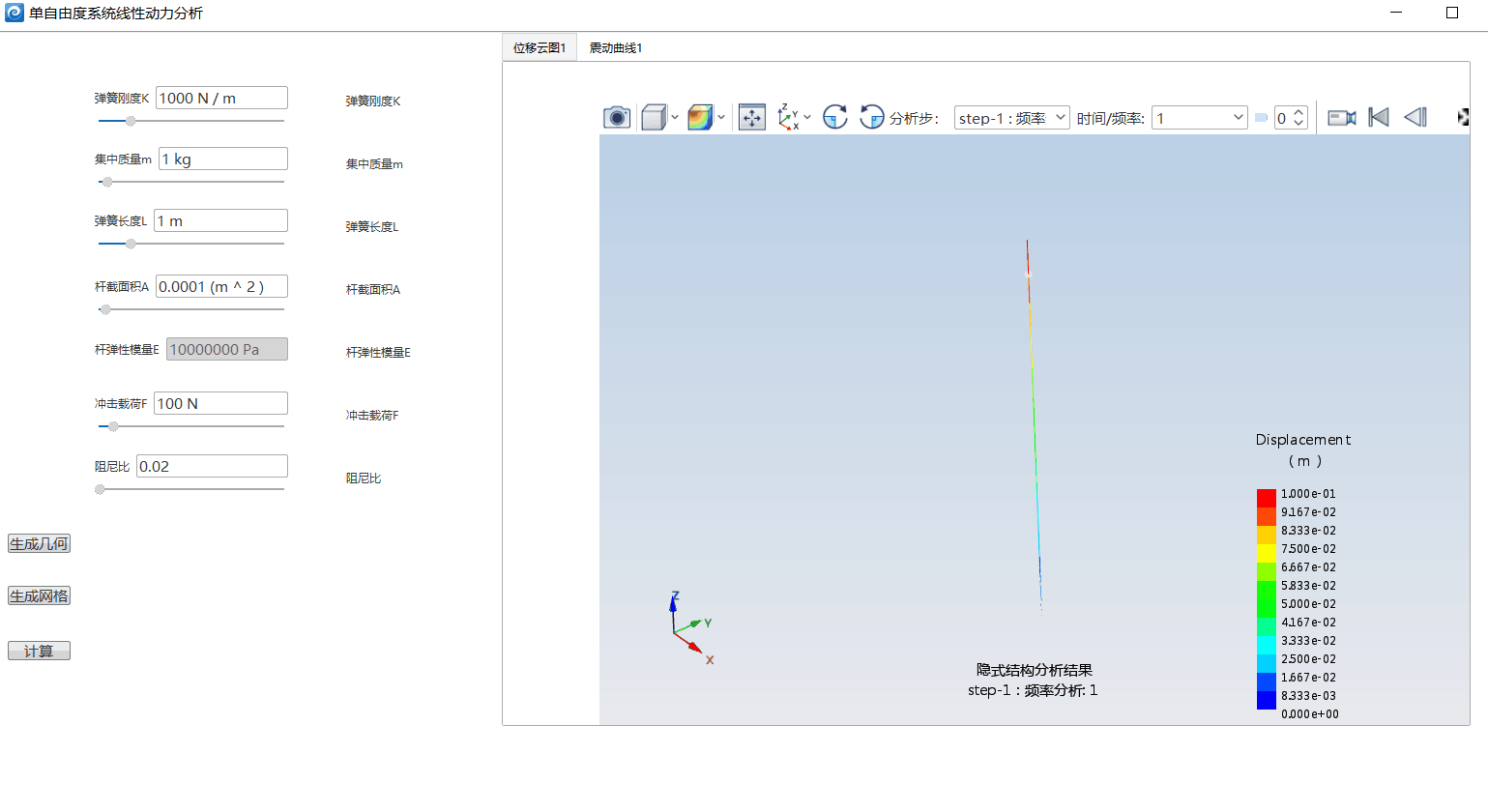Expand the toolbar overflow chevron
Viewport: 1488px width, 812px height.
click(1463, 118)
